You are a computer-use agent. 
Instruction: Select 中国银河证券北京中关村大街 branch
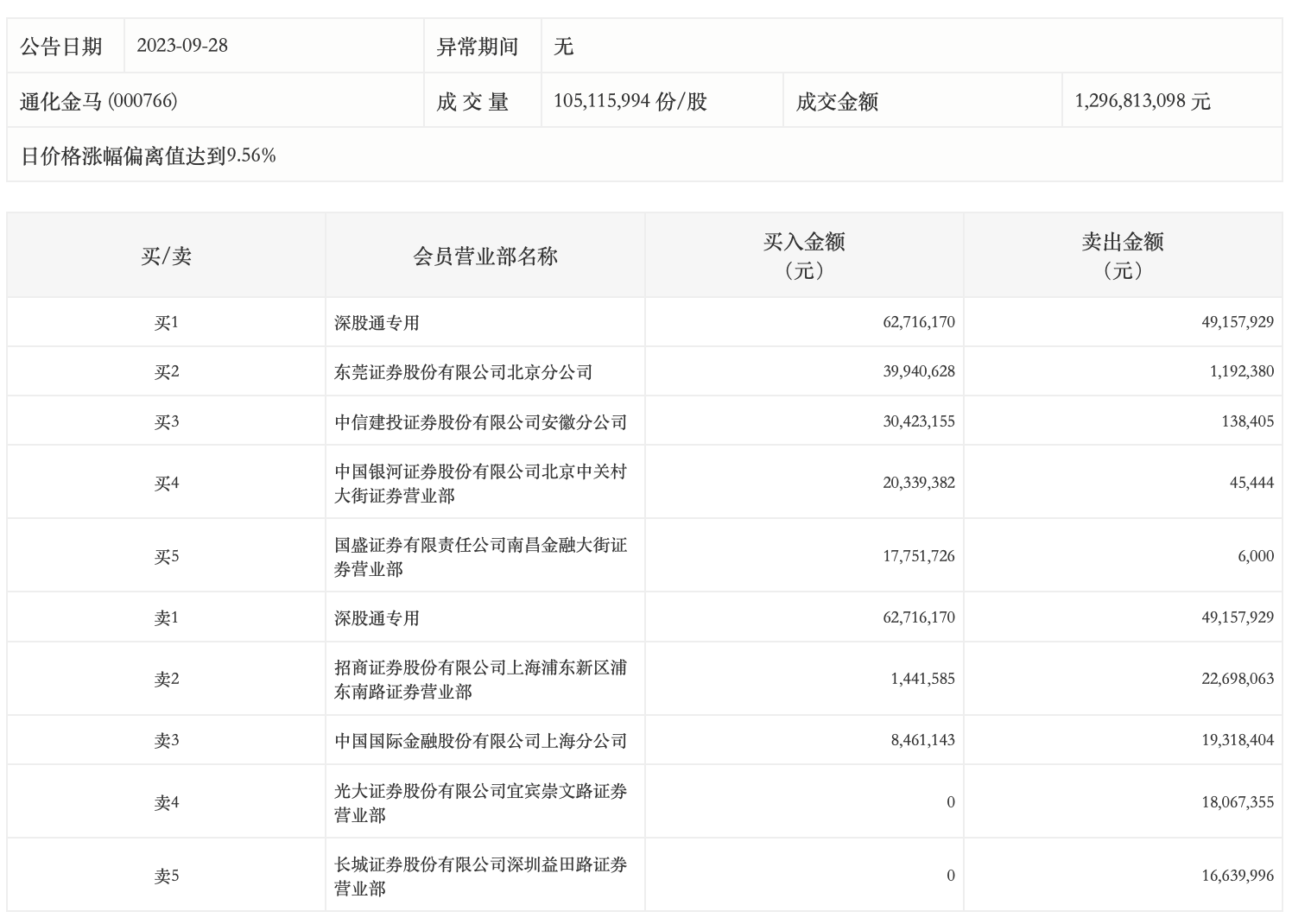pyautogui.click(x=480, y=483)
